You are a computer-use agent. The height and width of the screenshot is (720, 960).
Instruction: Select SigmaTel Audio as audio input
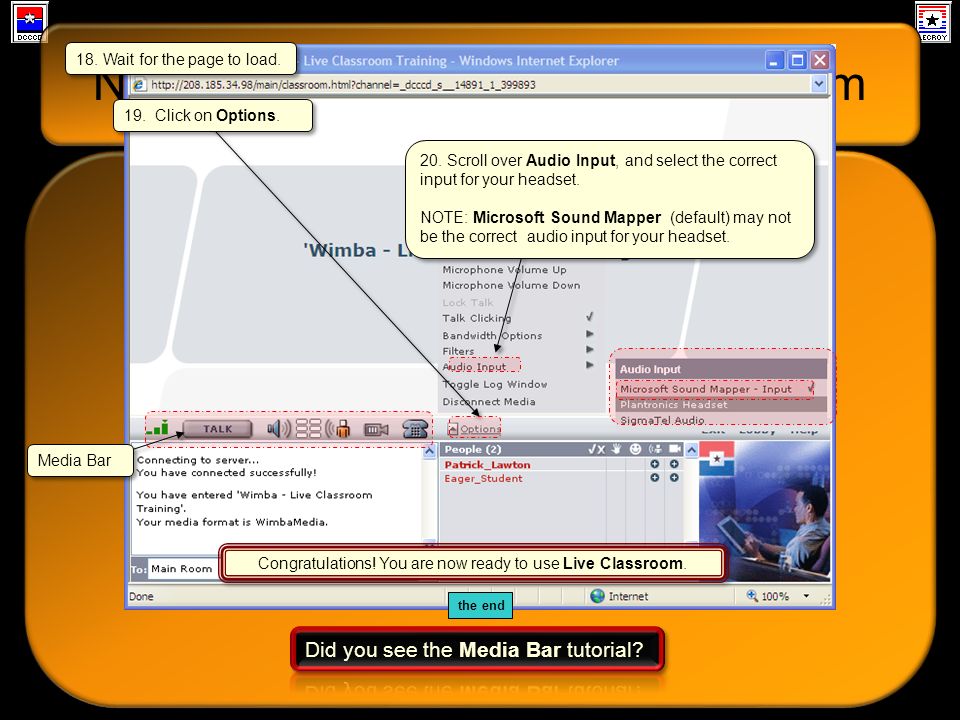pyautogui.click(x=662, y=420)
